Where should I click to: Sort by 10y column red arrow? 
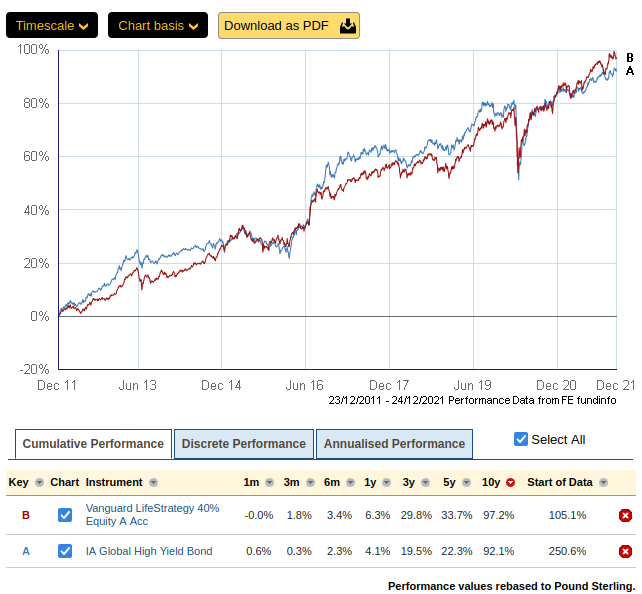click(510, 483)
